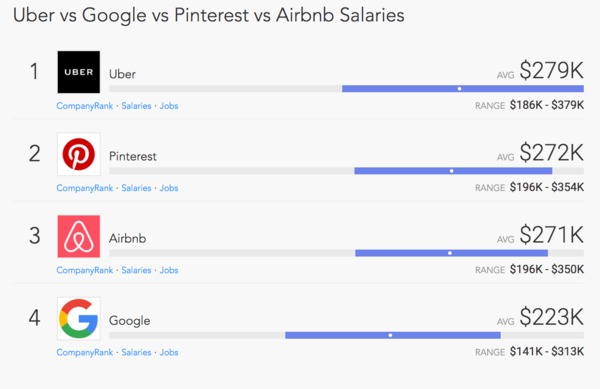Open Uber's Salaries link

click(x=136, y=106)
